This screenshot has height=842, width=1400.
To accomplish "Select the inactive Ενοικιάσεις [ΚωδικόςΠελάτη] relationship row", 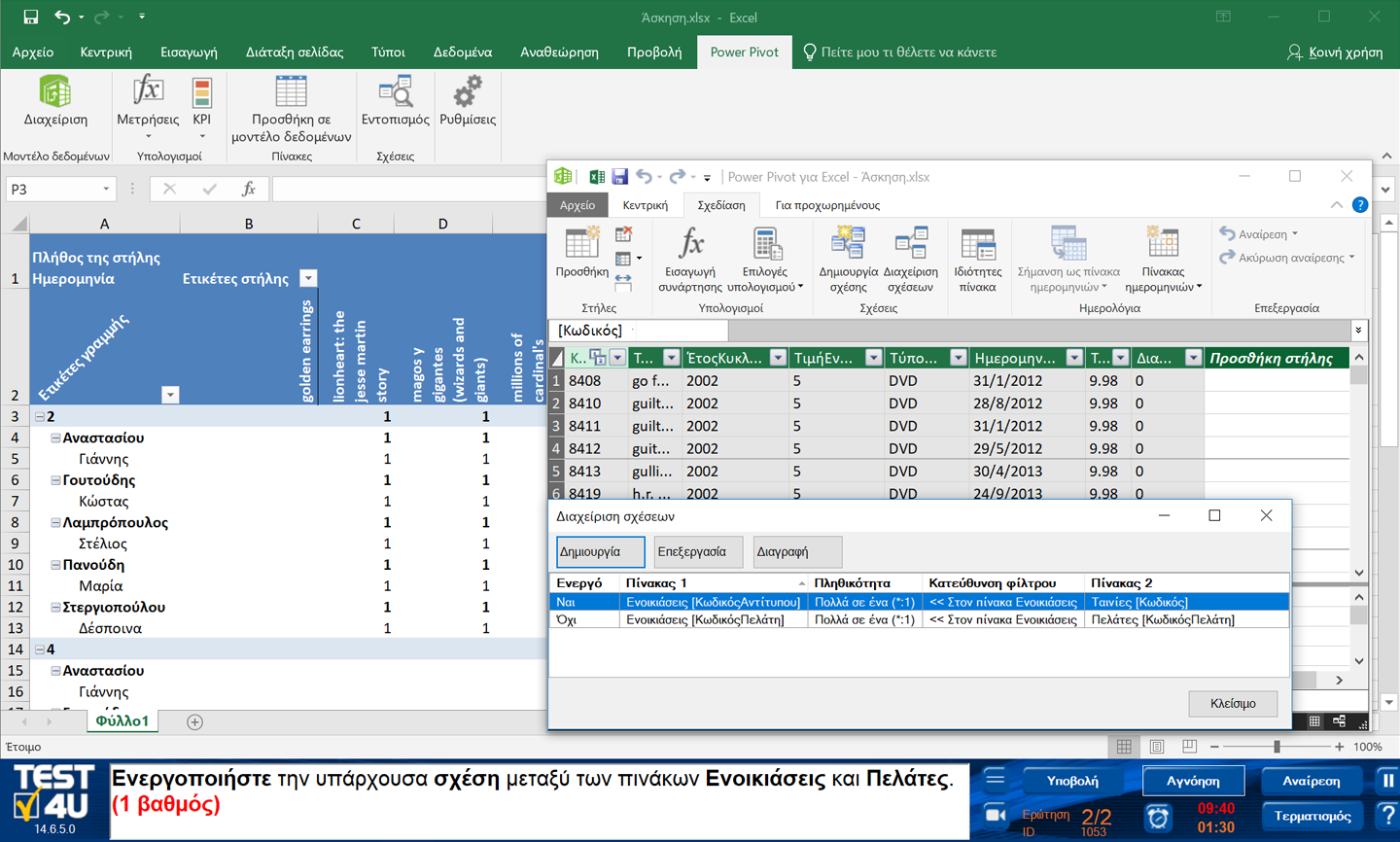I will tap(919, 619).
